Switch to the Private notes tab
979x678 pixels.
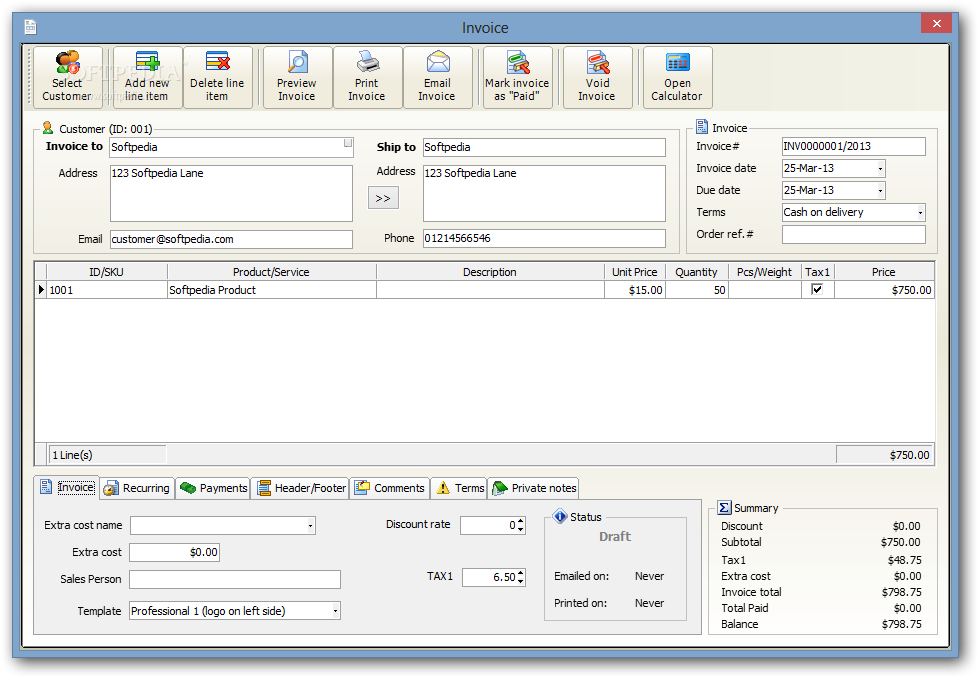click(534, 488)
